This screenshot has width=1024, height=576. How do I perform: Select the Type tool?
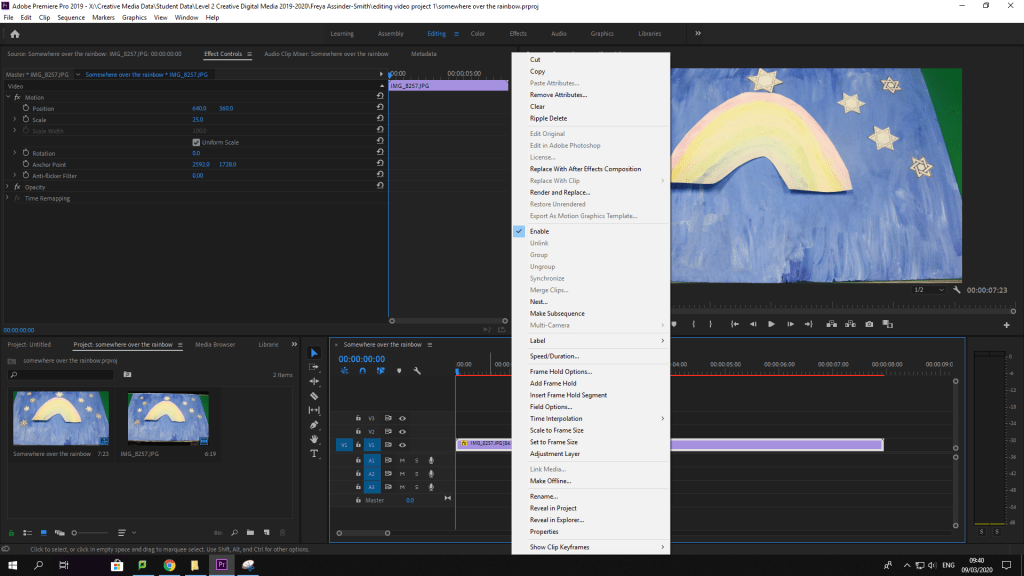314,453
